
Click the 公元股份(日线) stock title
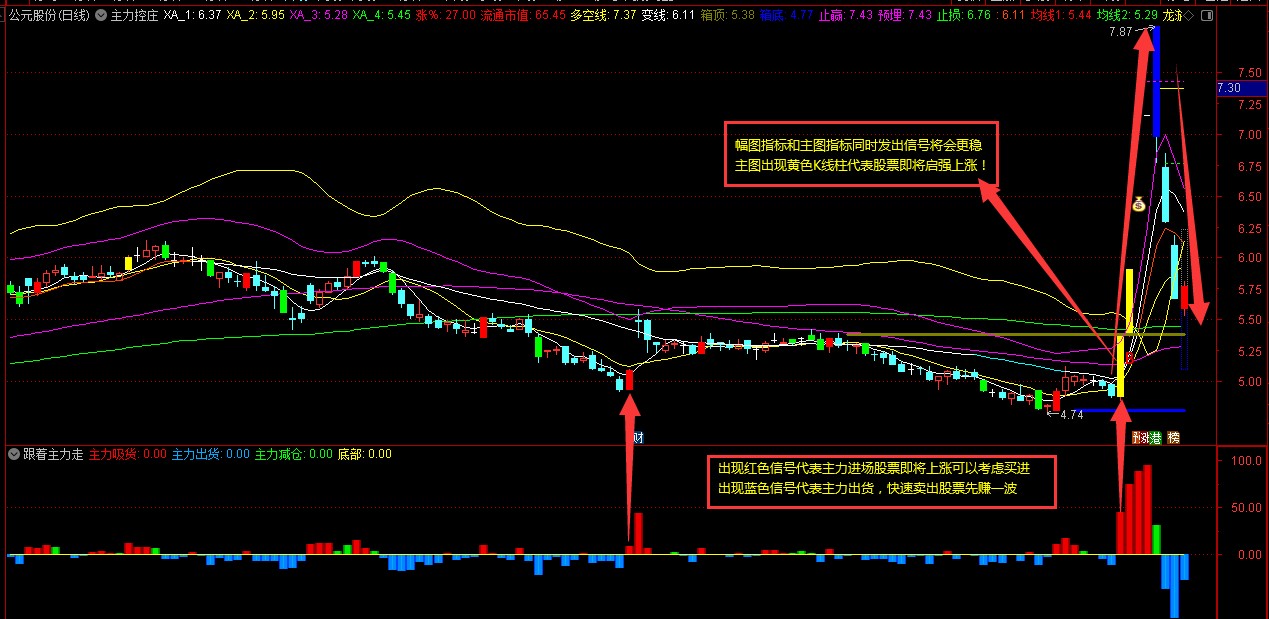(x=49, y=16)
